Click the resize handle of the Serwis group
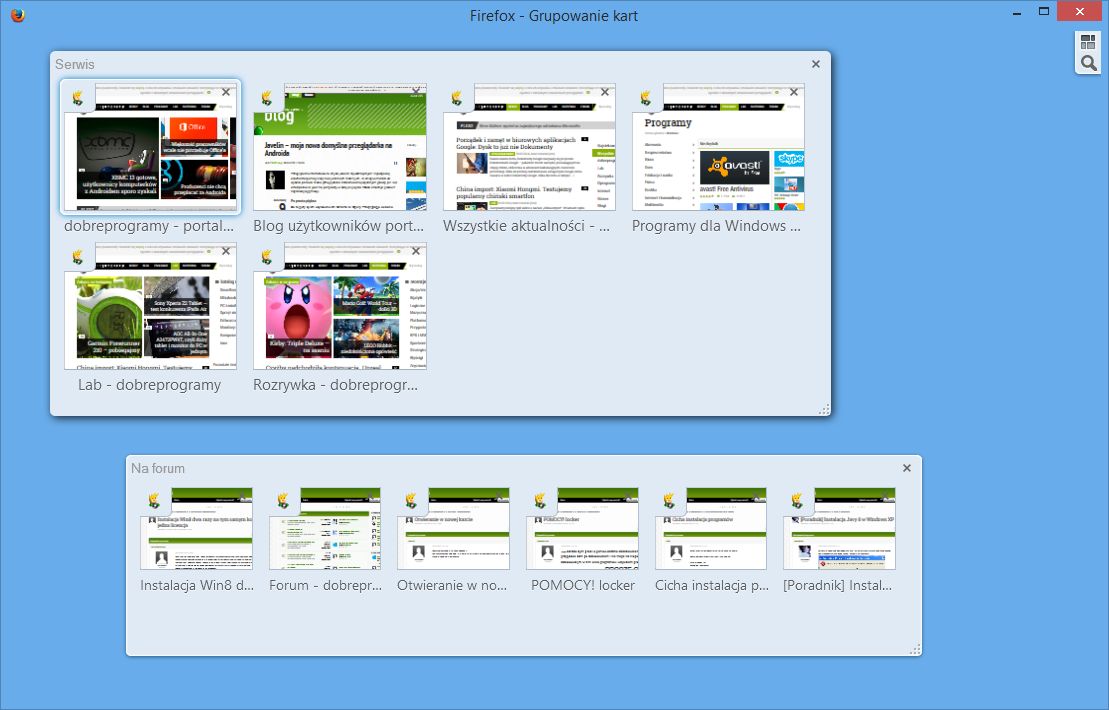Screen dimensions: 1109x710 [x=823, y=408]
